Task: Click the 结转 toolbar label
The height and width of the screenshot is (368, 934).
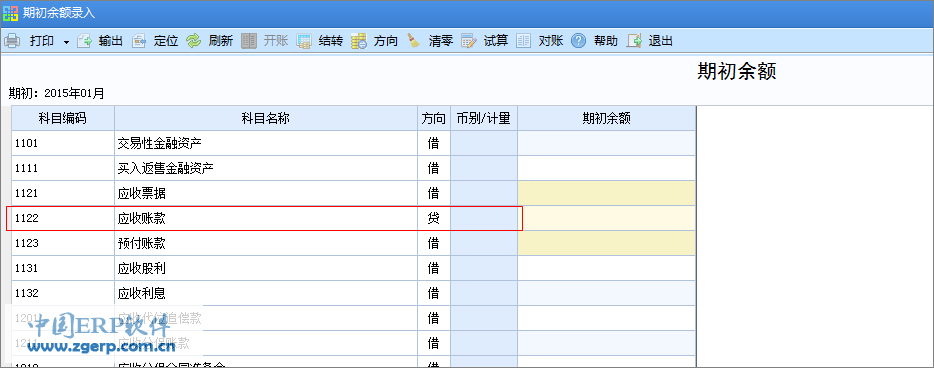Action: click(x=331, y=41)
